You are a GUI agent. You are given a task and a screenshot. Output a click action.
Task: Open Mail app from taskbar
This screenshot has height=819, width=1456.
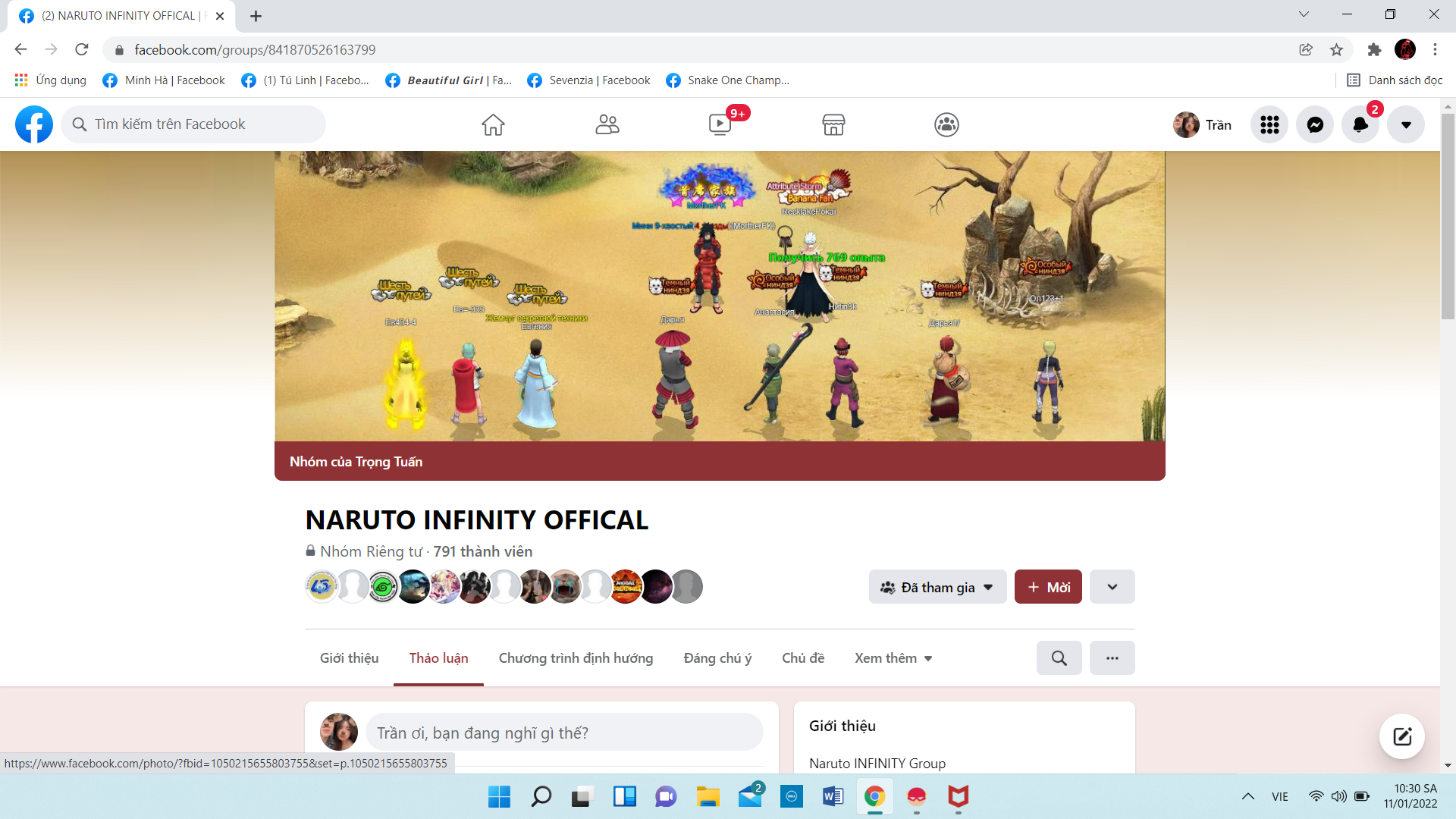click(751, 796)
